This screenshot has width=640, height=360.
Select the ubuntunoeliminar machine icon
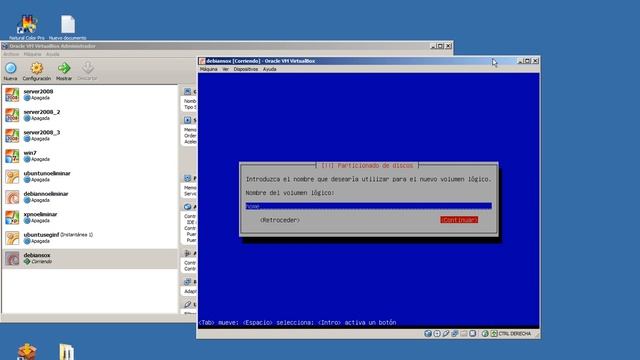12,176
